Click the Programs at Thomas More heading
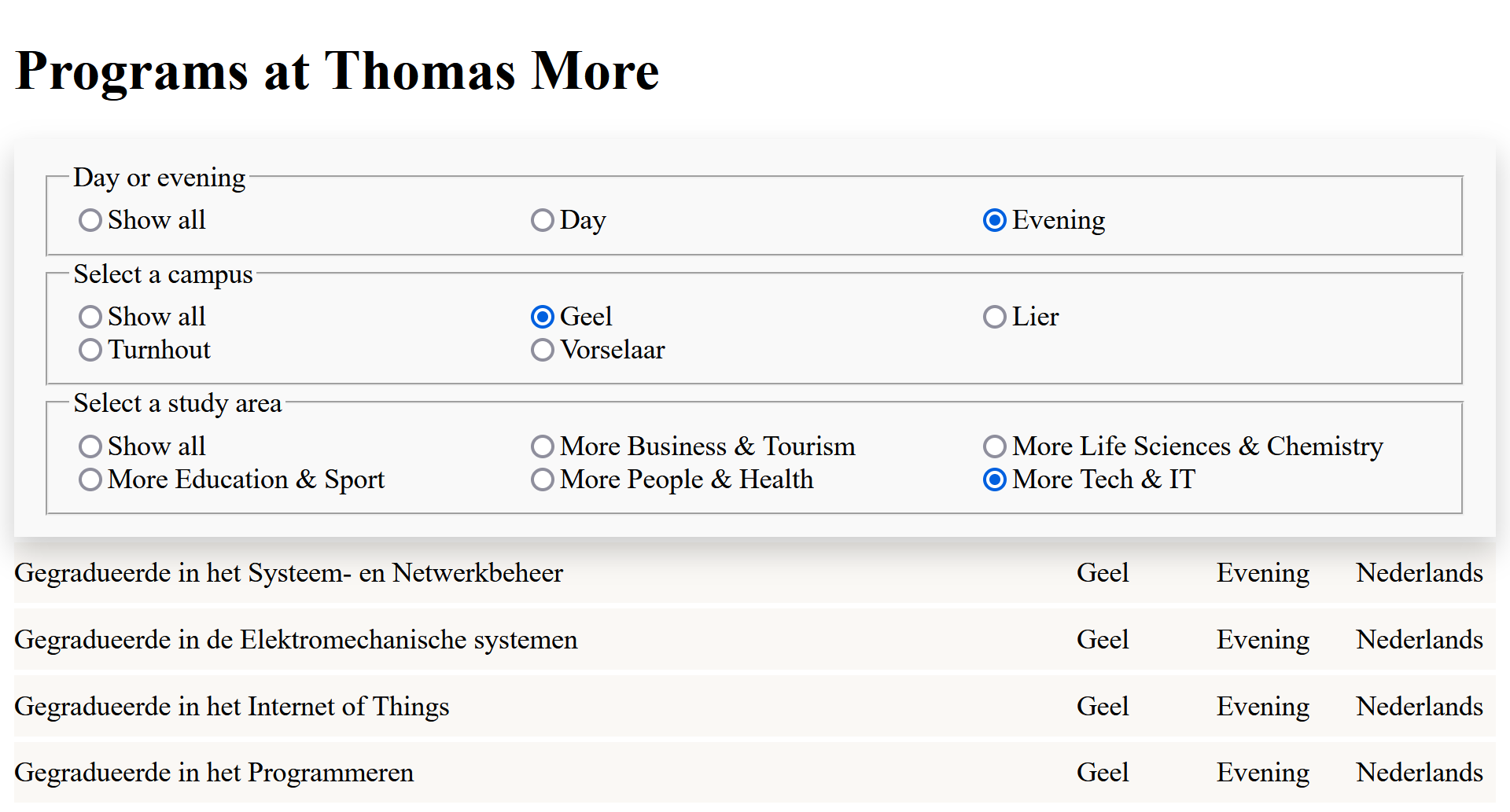1510x812 pixels. coord(337,71)
